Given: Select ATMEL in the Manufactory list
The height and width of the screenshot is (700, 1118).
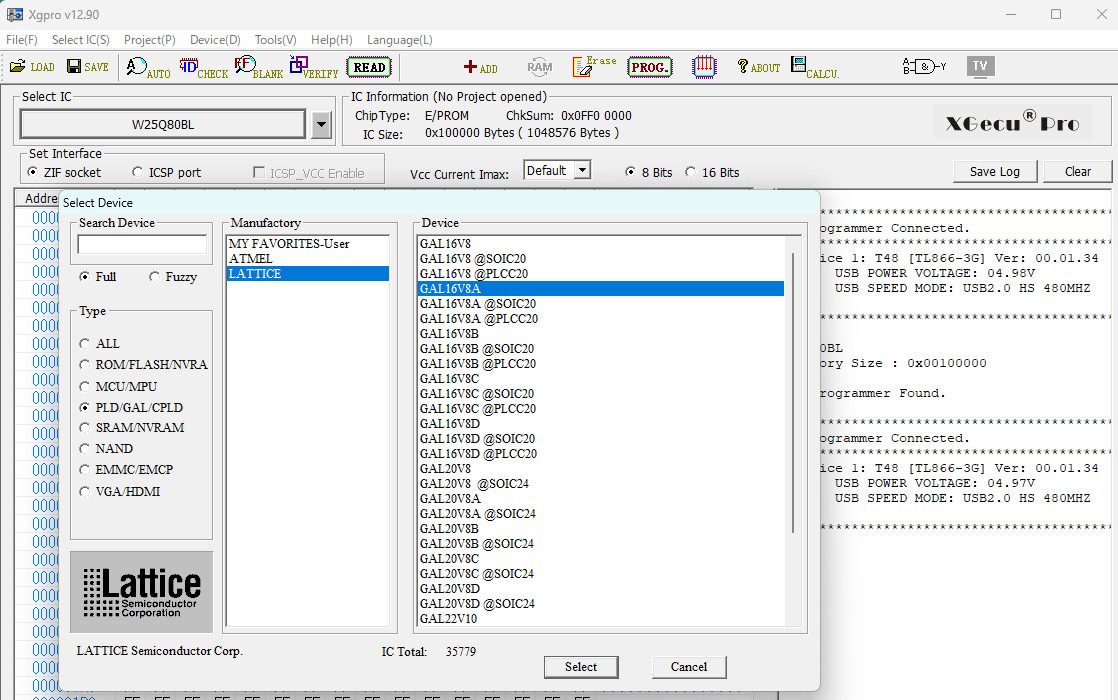Looking at the screenshot, I should [307, 259].
